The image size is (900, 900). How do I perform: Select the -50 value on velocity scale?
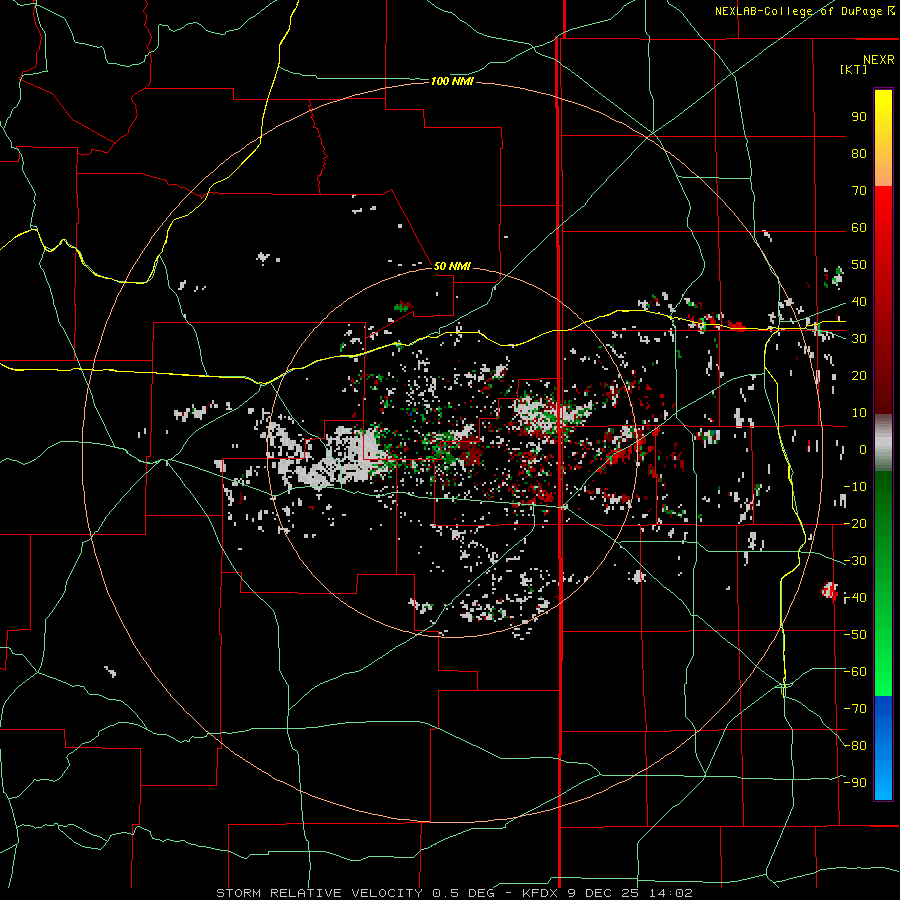(855, 635)
